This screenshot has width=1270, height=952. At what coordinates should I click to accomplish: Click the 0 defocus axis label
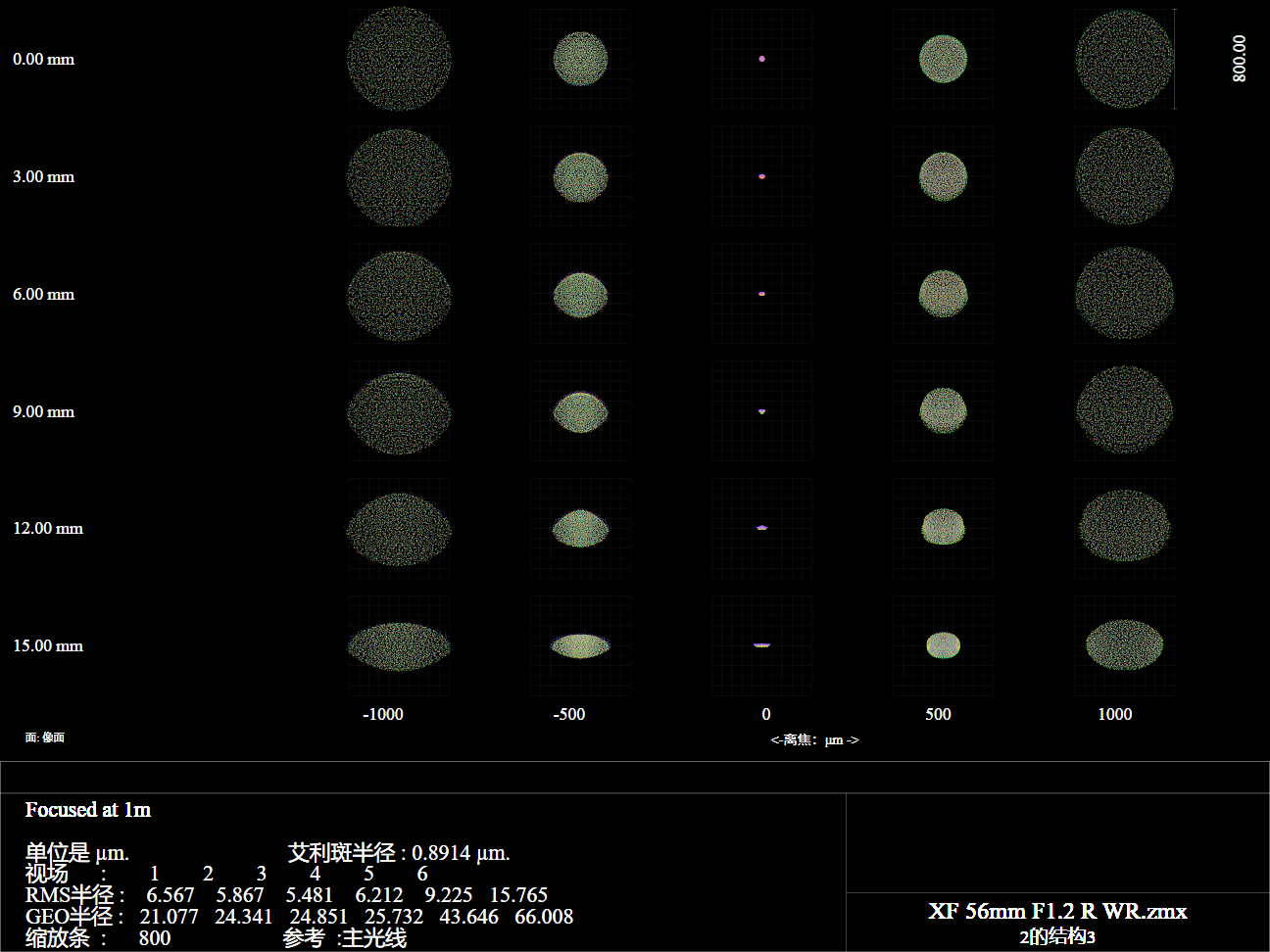[766, 714]
